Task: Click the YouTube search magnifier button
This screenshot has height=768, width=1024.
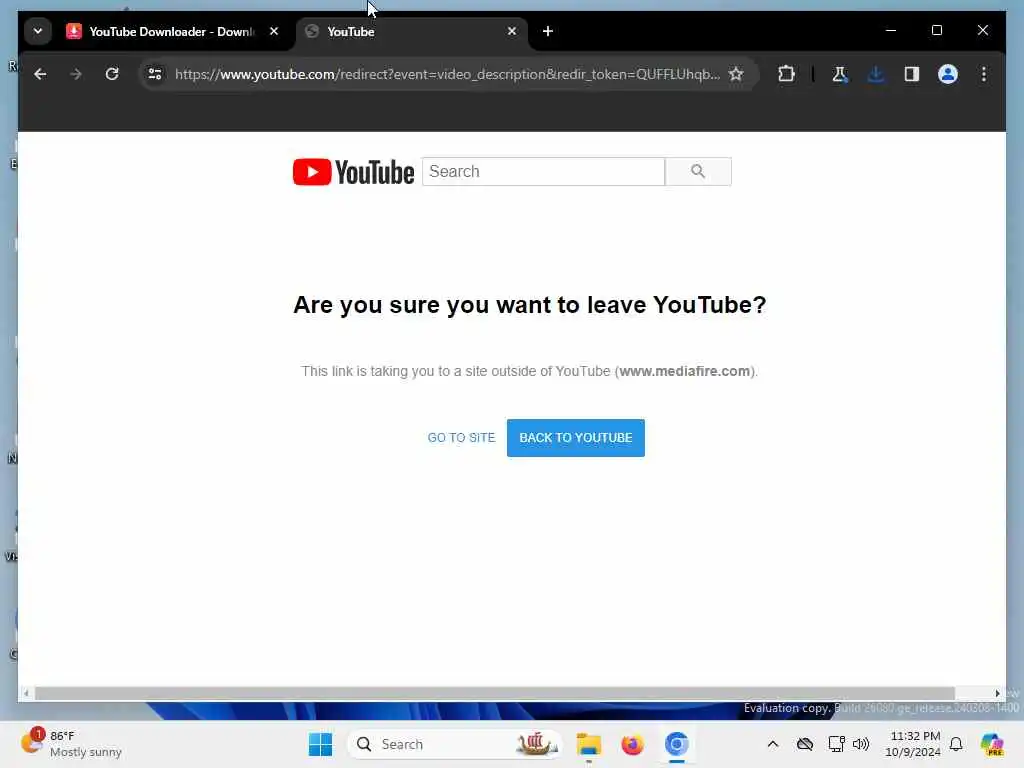Action: [698, 172]
